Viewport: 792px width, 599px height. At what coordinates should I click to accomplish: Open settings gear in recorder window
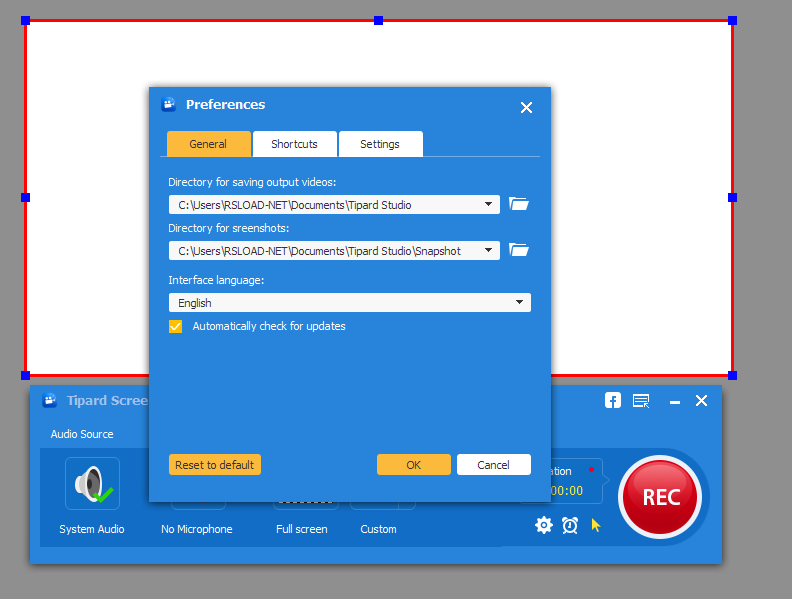point(543,525)
